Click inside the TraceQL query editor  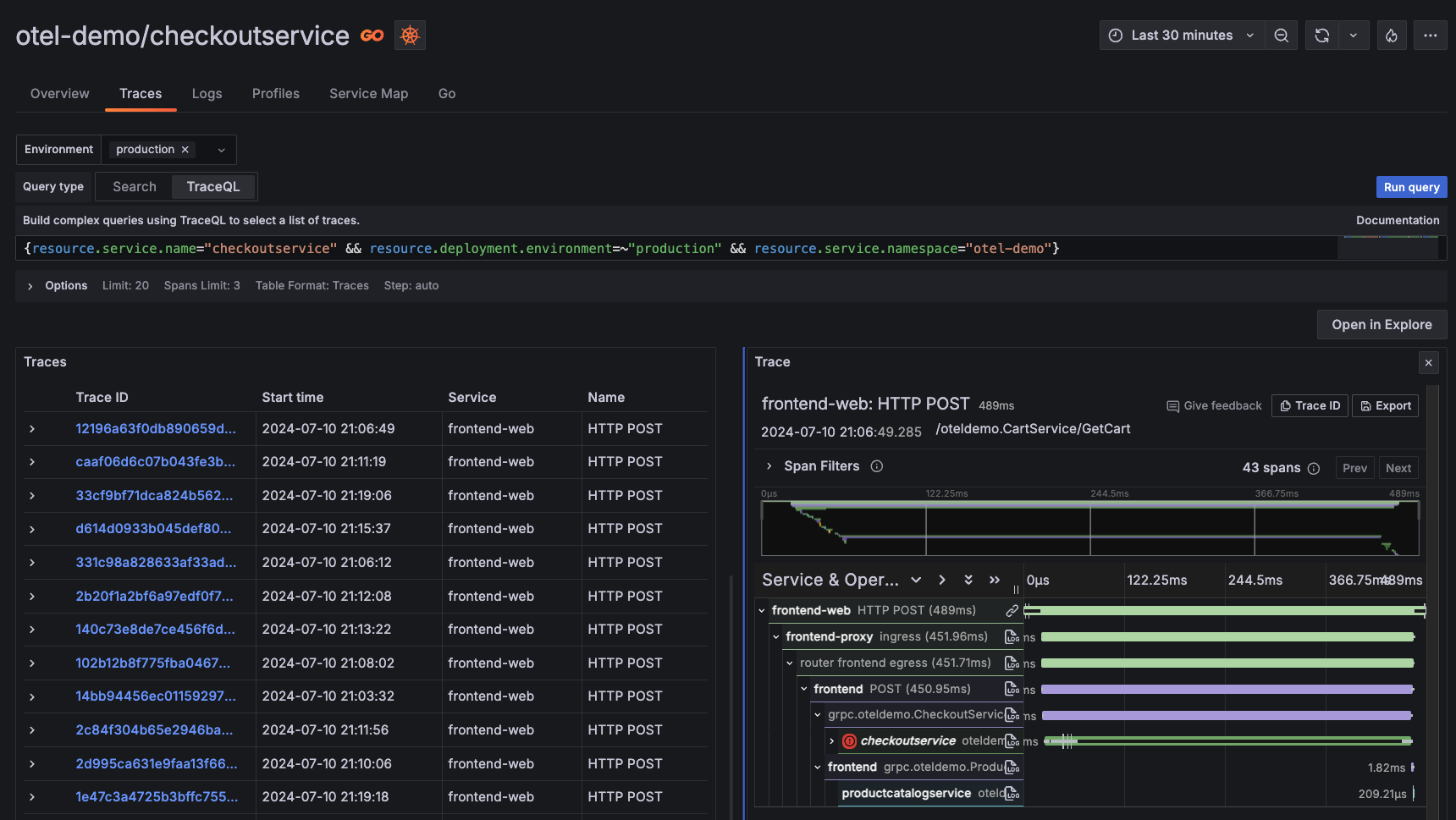(x=593, y=248)
